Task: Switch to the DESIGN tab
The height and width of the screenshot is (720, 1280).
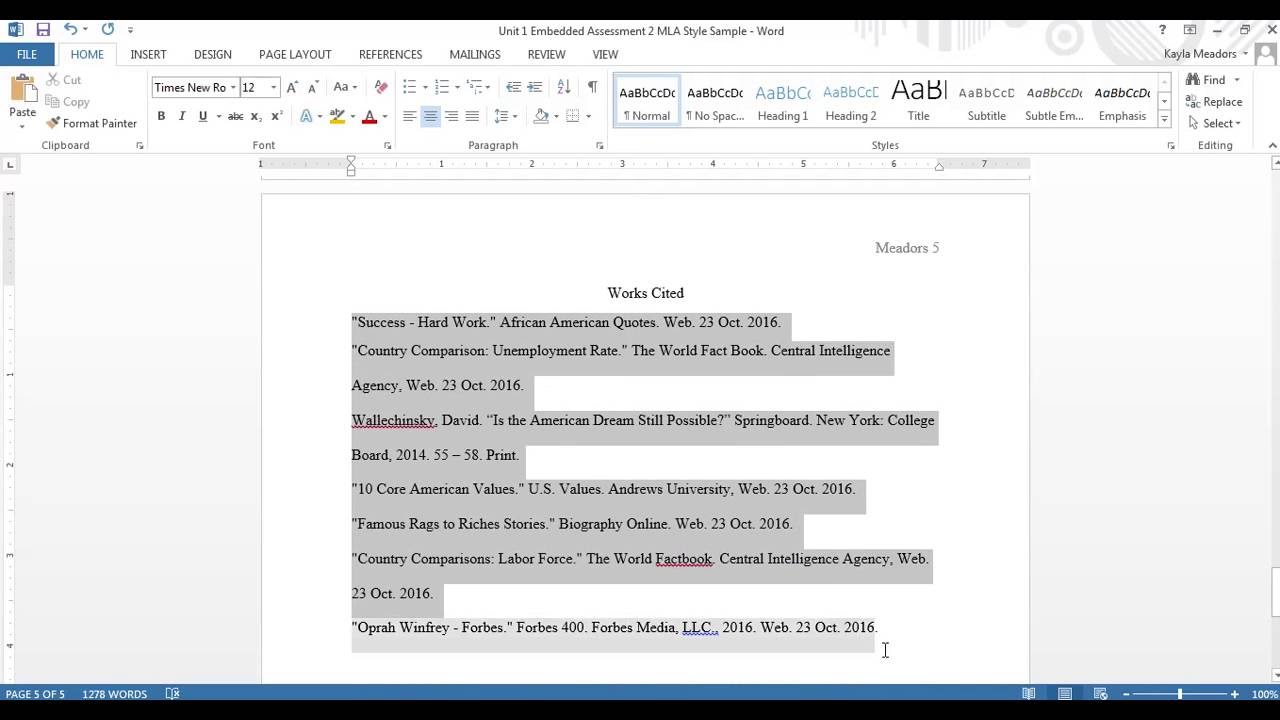Action: pyautogui.click(x=212, y=54)
